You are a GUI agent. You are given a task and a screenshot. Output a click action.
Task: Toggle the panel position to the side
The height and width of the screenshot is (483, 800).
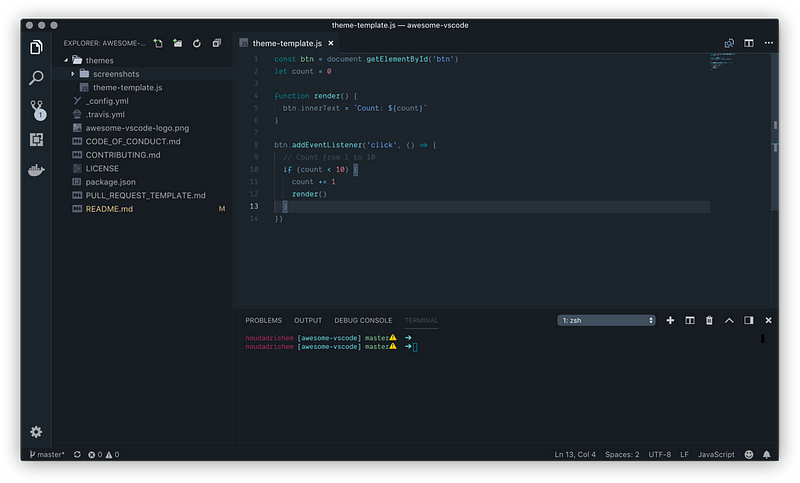748,320
